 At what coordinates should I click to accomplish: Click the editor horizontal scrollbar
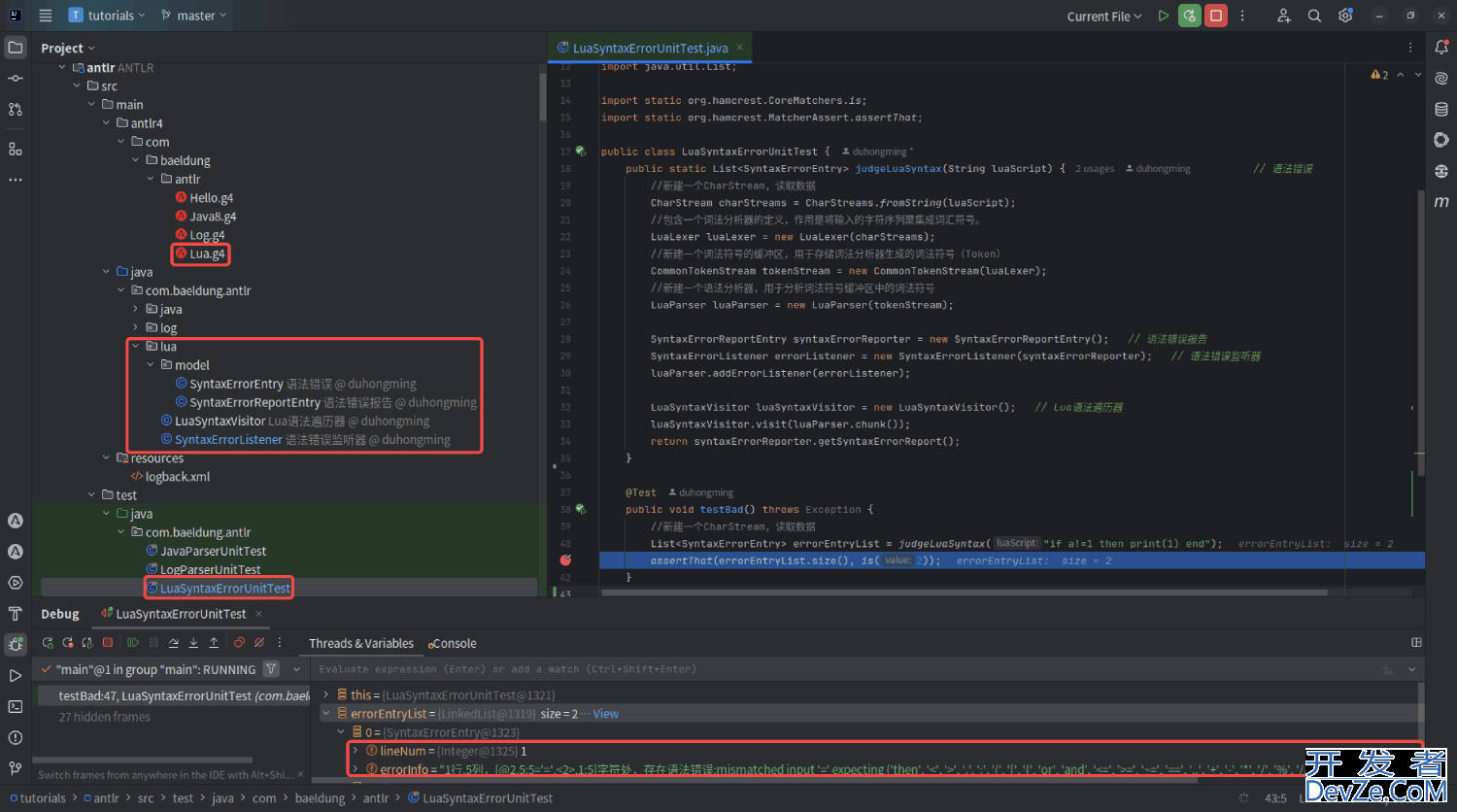[x=964, y=592]
